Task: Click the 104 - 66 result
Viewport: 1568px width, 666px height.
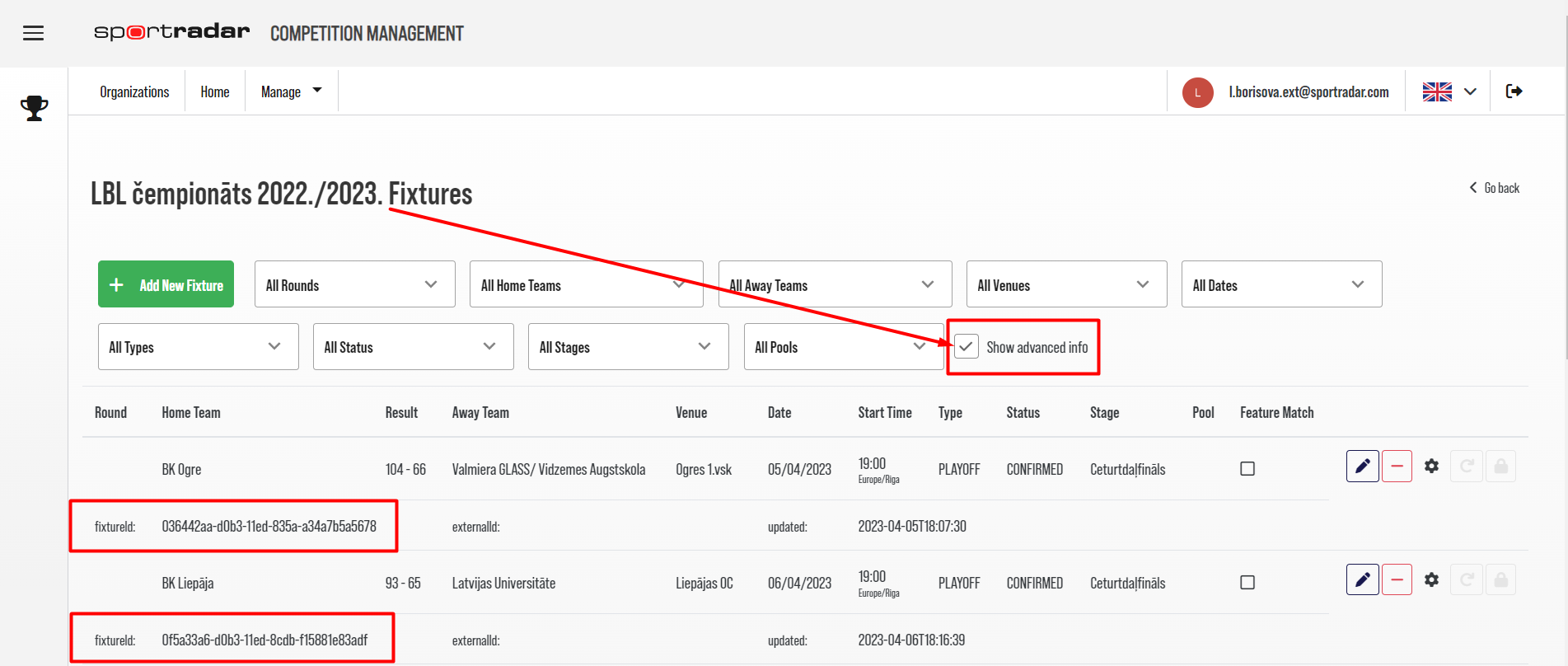Action: click(405, 469)
